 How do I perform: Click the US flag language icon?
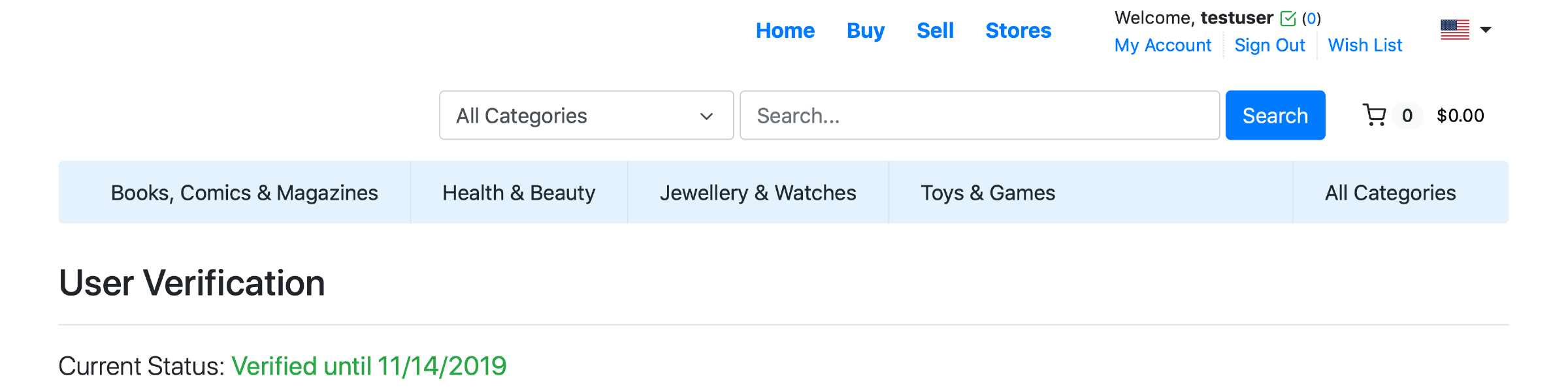[1455, 29]
